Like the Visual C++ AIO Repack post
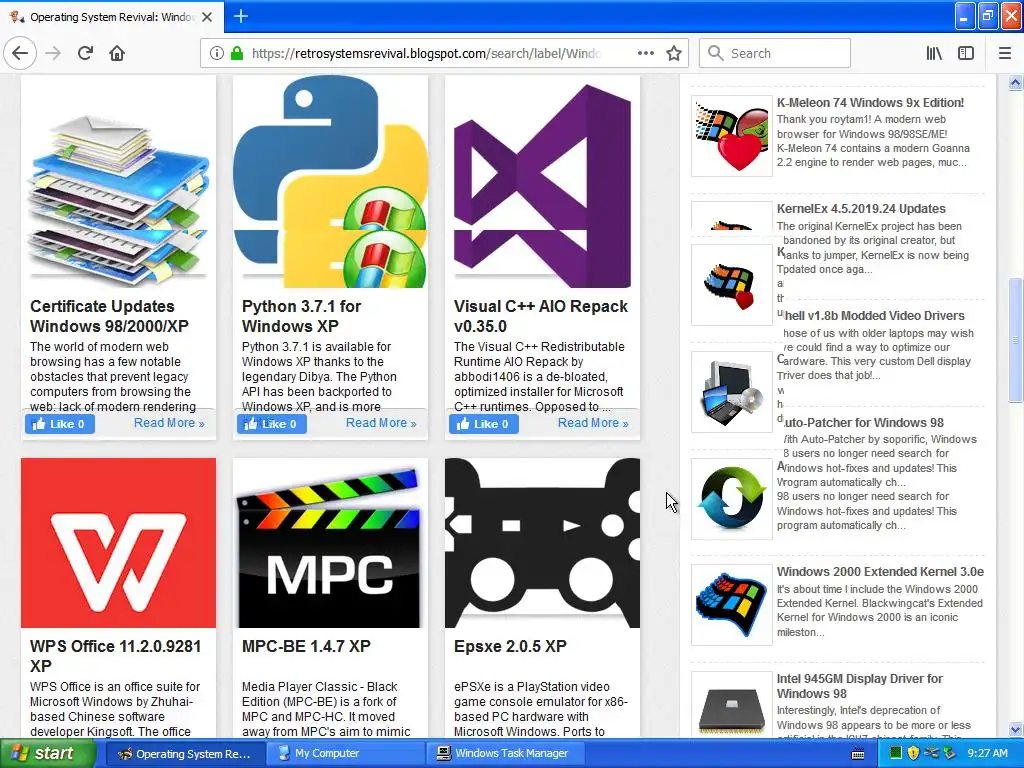This screenshot has width=1024, height=768. tap(483, 424)
